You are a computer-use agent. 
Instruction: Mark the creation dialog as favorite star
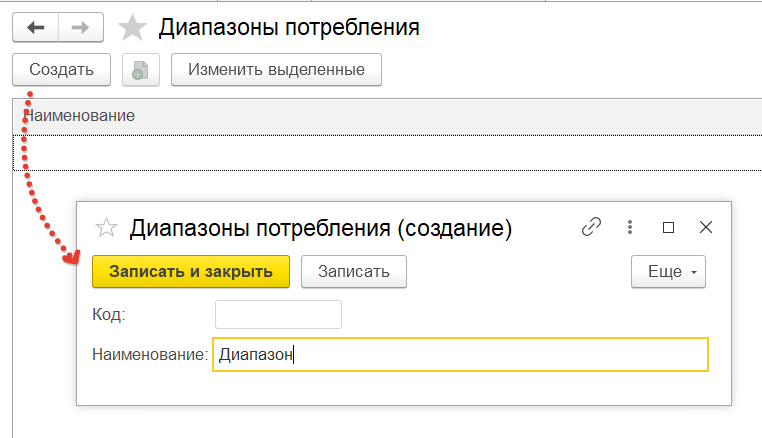coord(106,228)
